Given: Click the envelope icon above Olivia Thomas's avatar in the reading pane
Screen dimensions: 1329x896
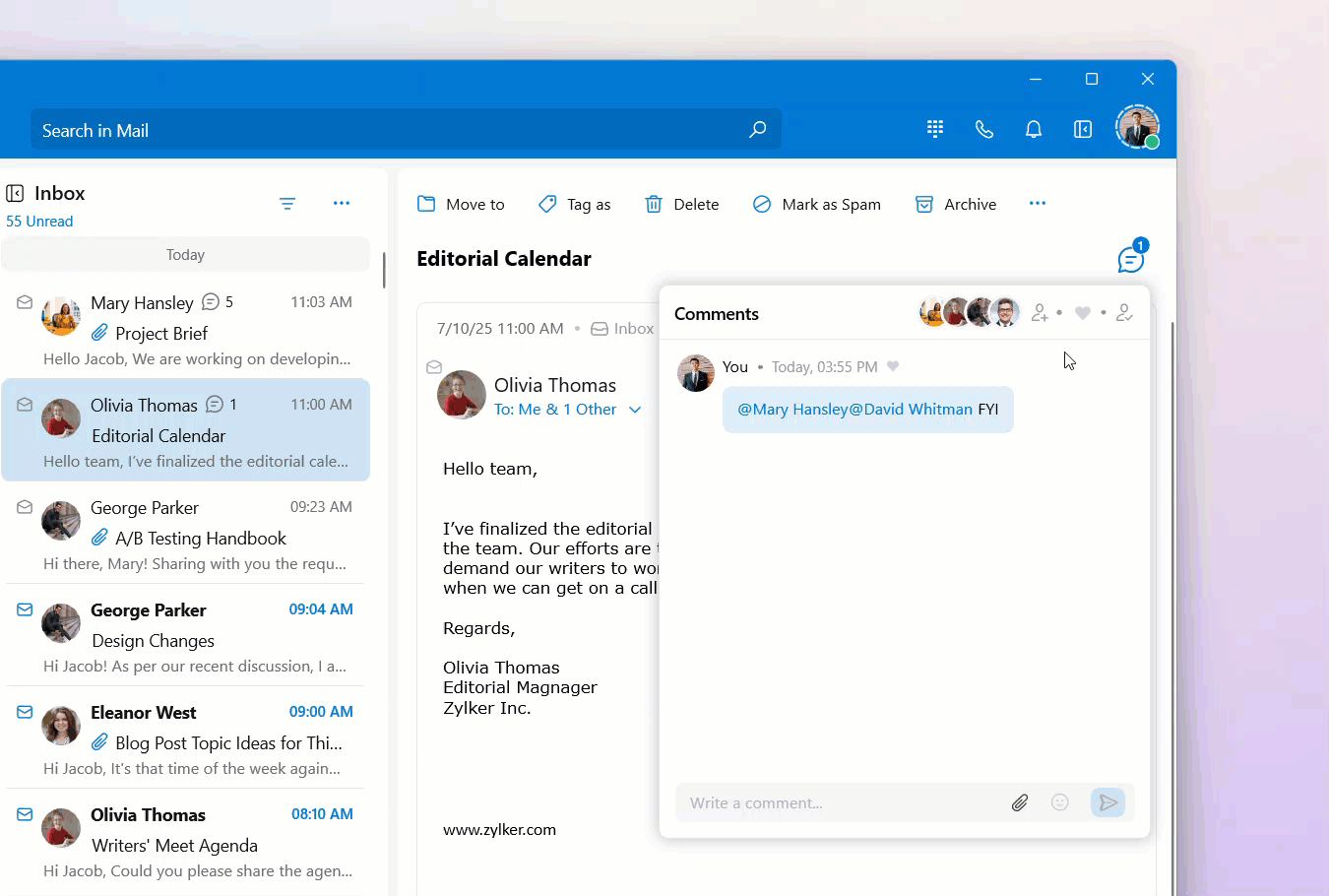Looking at the screenshot, I should click(434, 367).
